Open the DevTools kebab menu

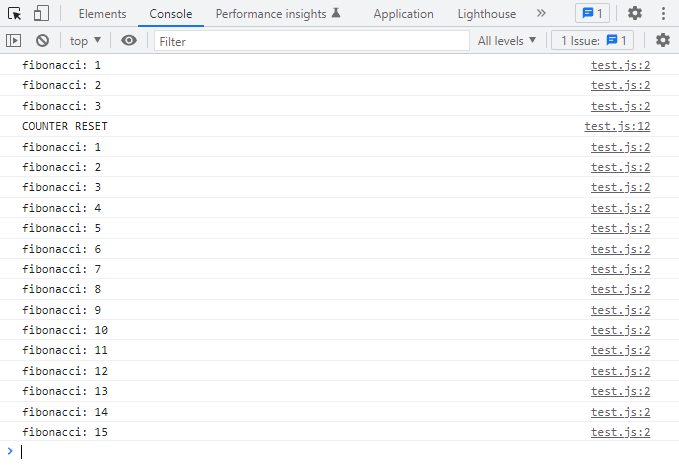pos(664,14)
